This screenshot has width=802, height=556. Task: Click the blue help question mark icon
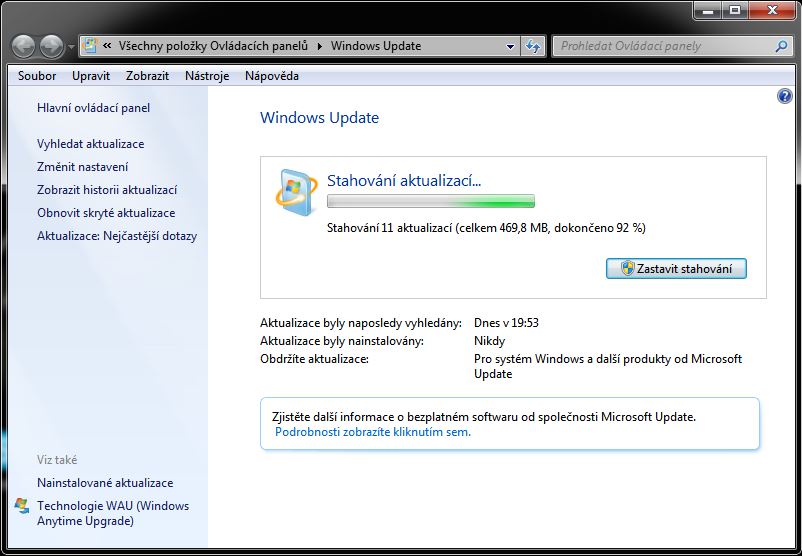click(784, 96)
